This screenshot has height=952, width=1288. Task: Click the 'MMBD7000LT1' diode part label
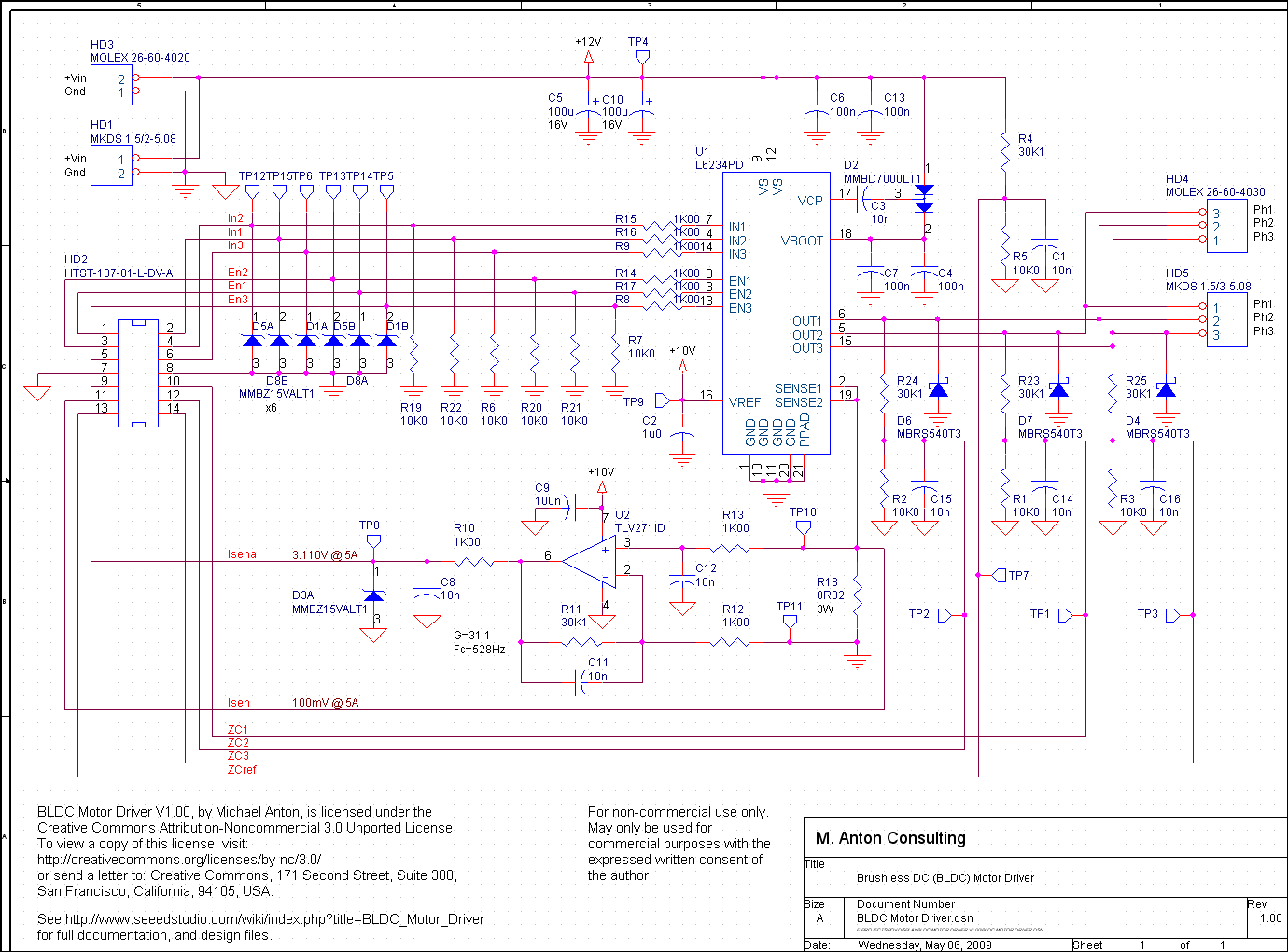(882, 179)
